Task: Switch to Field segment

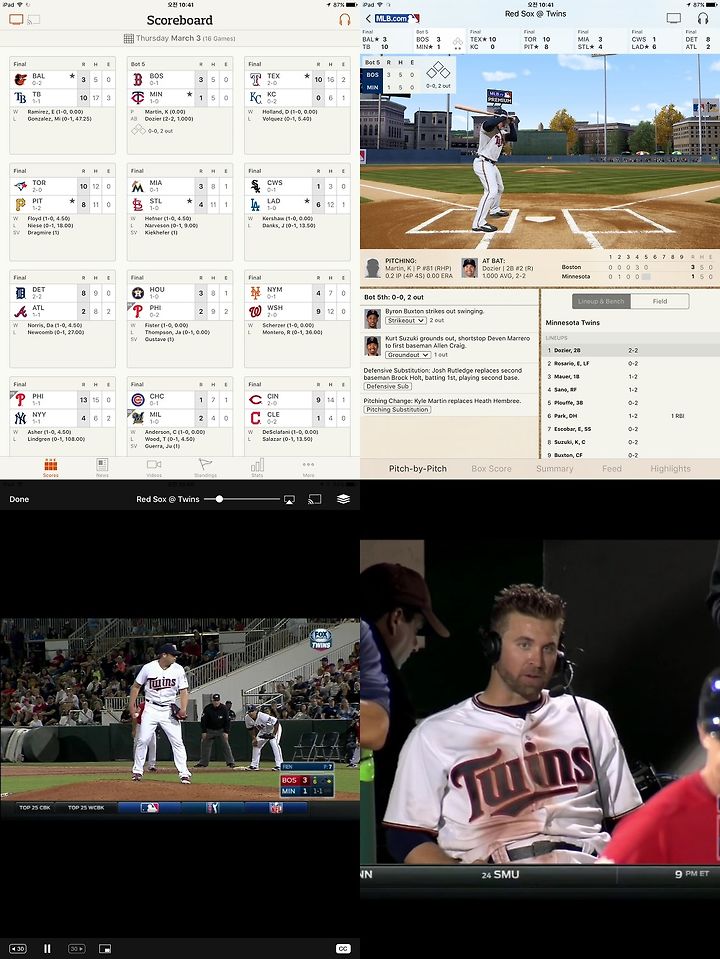Action: [659, 301]
